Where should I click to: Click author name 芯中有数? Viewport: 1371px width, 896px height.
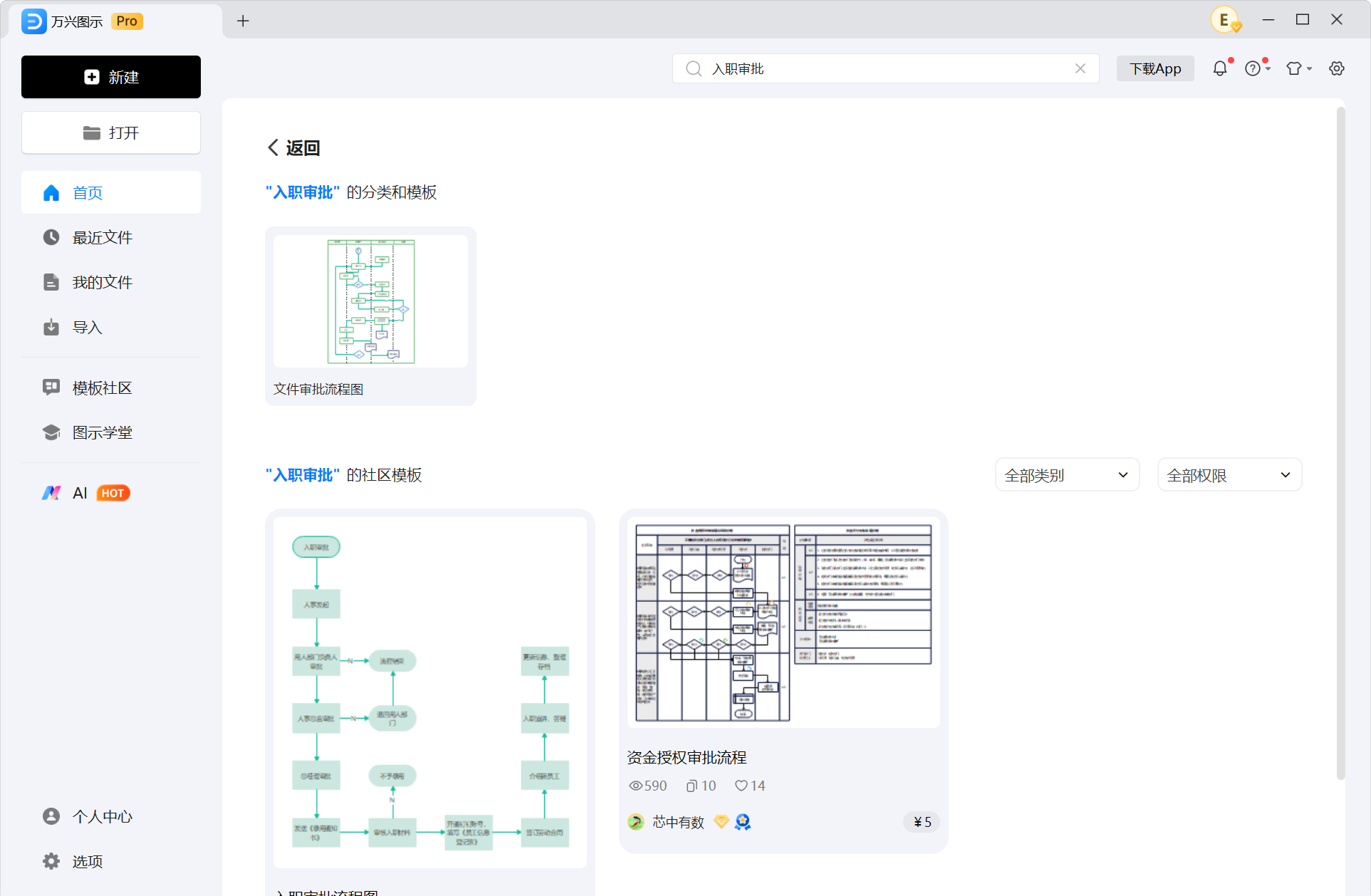point(678,822)
